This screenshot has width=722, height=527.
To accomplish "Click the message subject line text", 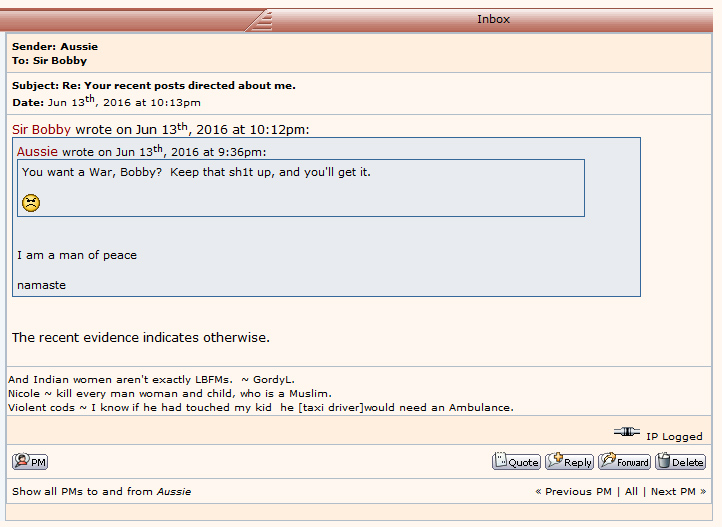I will coord(154,85).
